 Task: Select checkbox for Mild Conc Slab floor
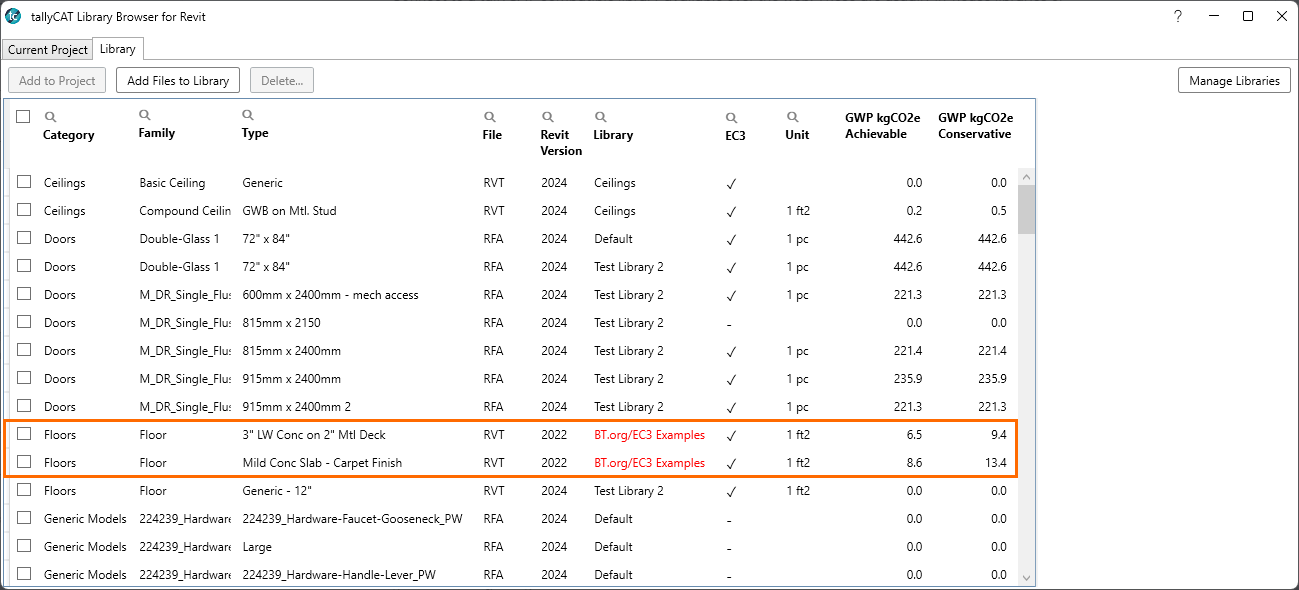[24, 462]
